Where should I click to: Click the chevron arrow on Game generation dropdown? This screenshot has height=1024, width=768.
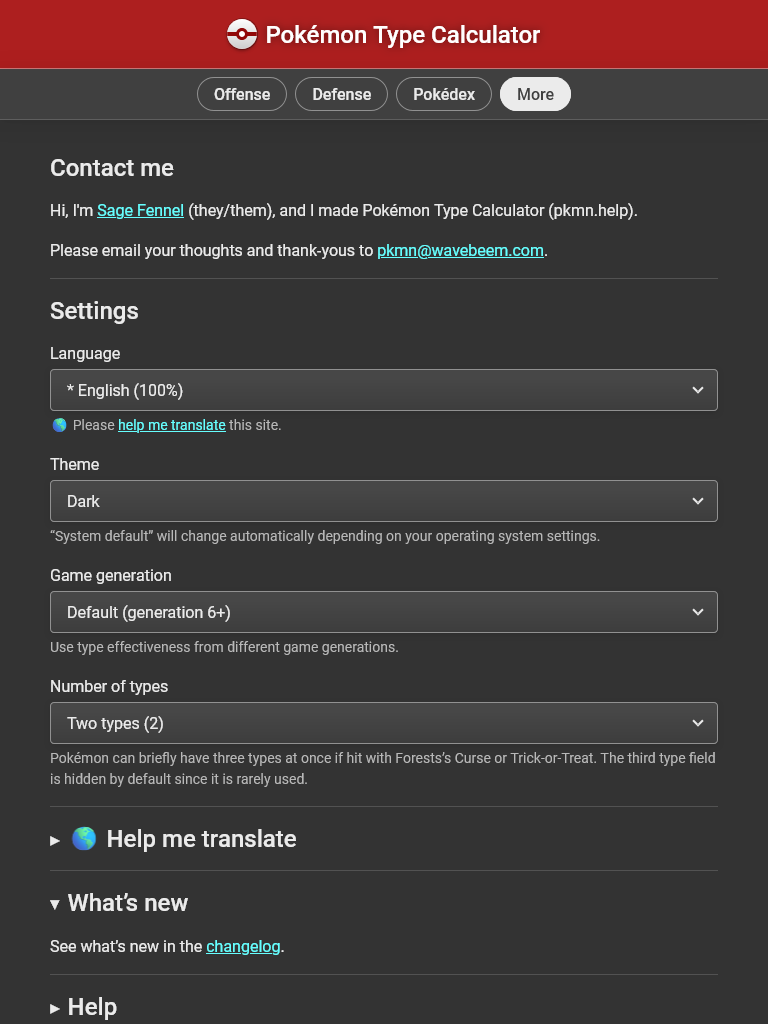pyautogui.click(x=697, y=612)
